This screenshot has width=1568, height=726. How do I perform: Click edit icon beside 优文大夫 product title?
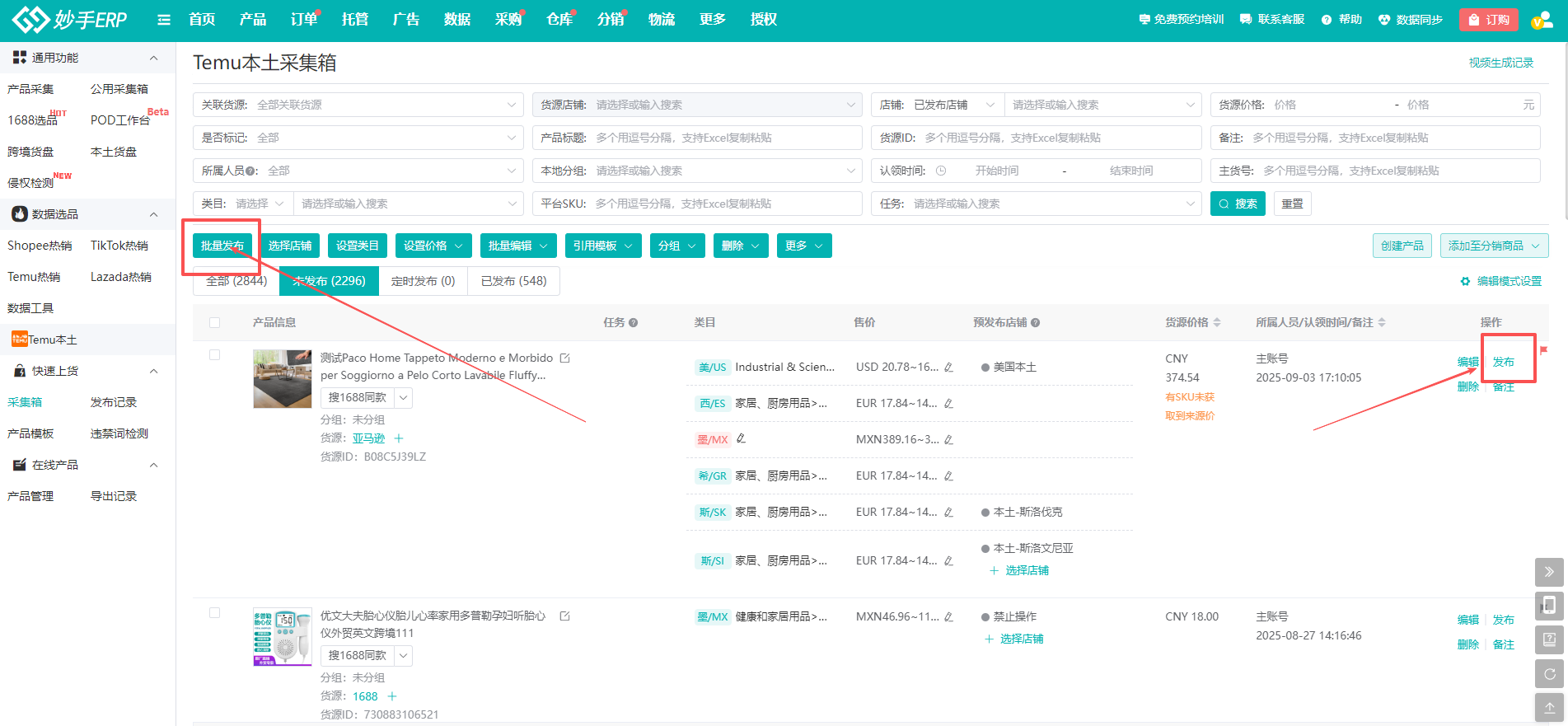pos(564,616)
